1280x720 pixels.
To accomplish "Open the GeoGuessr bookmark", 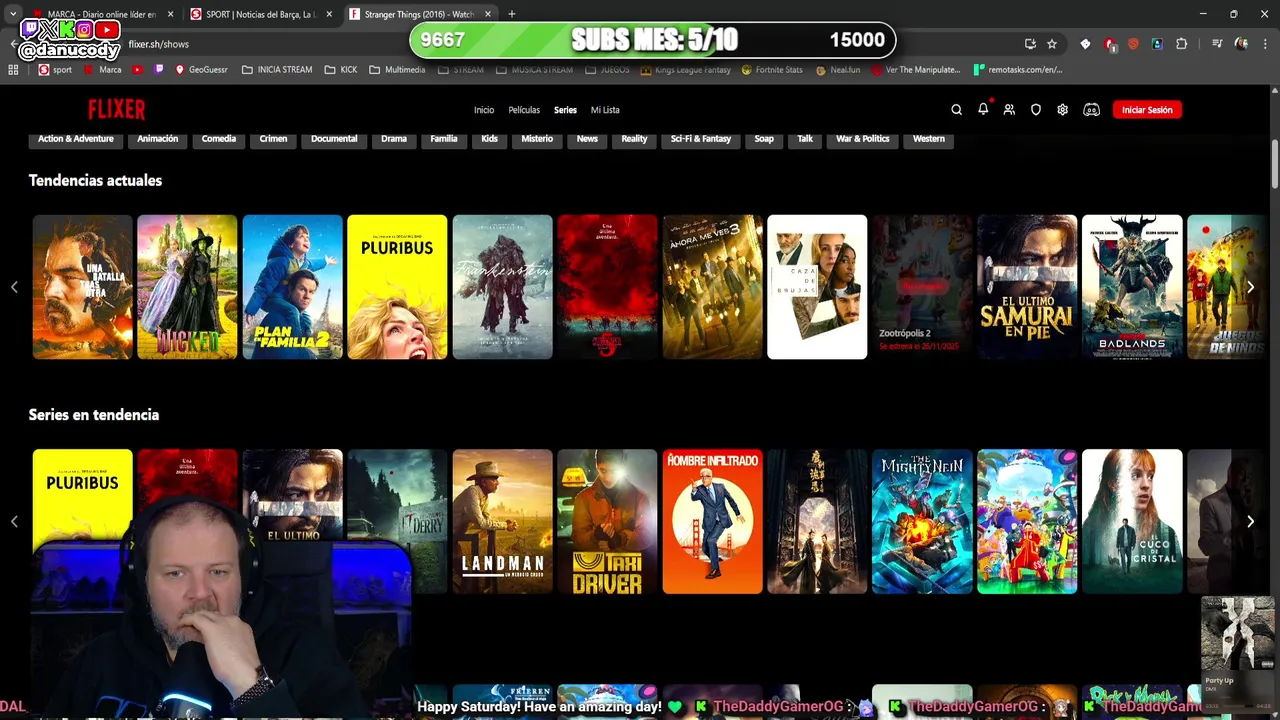I will [x=201, y=70].
